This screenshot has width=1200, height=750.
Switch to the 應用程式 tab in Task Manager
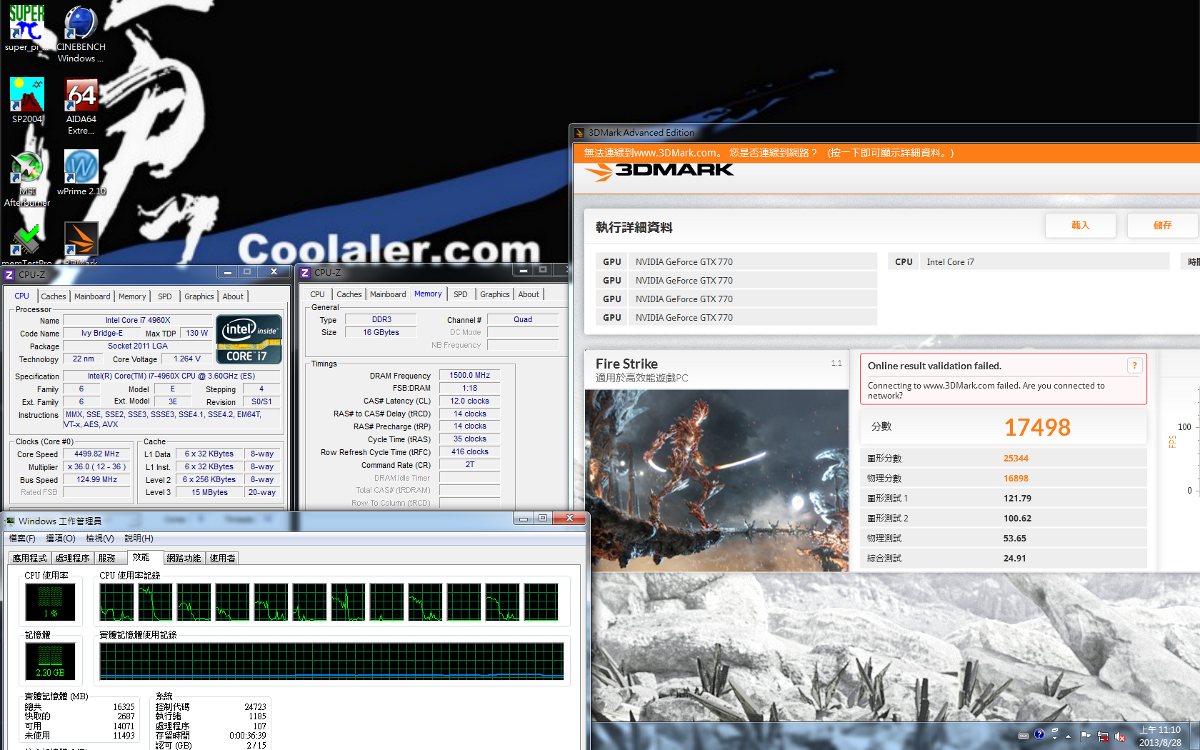[x=28, y=558]
